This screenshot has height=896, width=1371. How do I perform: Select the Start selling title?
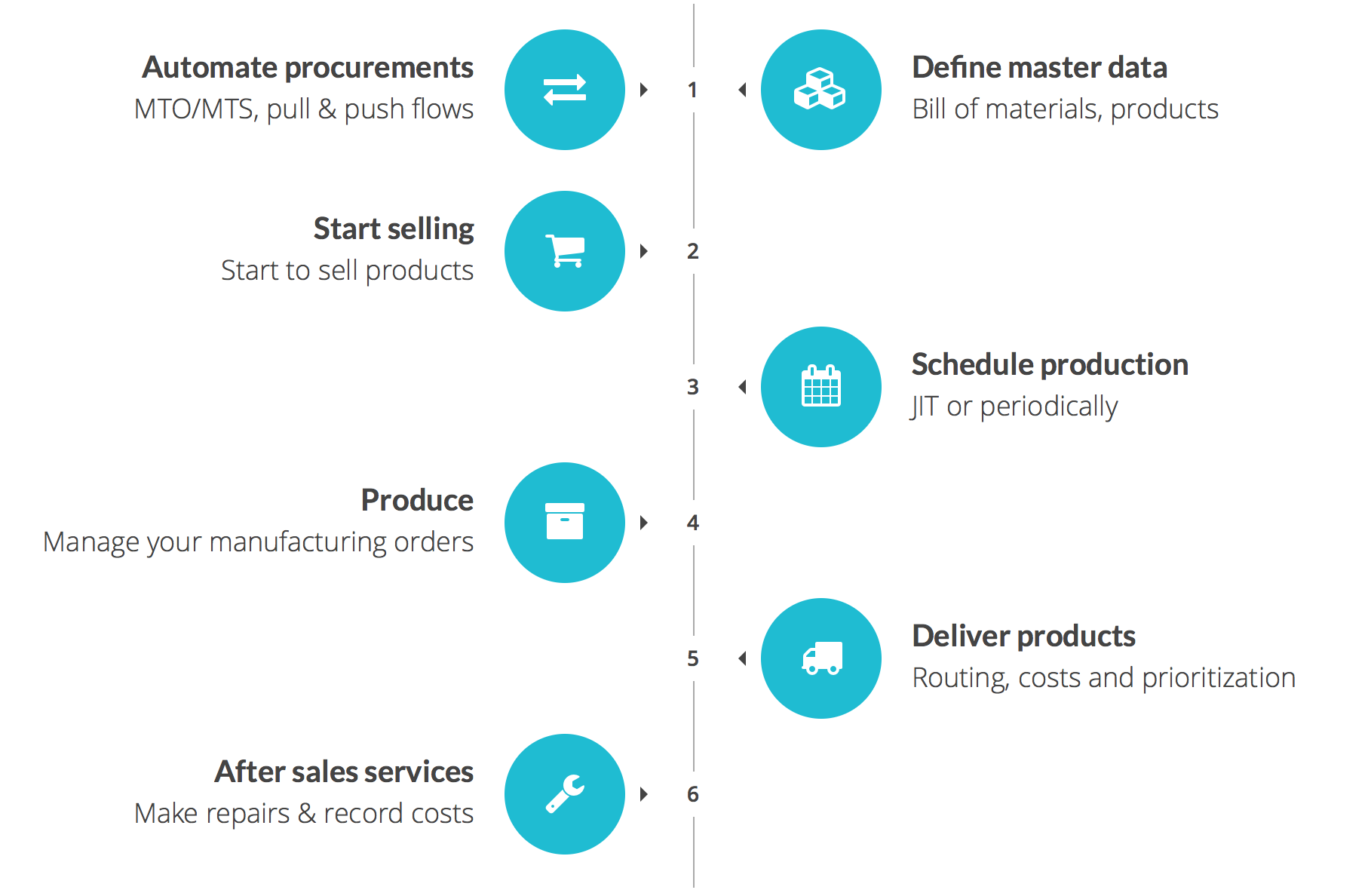coord(394,229)
